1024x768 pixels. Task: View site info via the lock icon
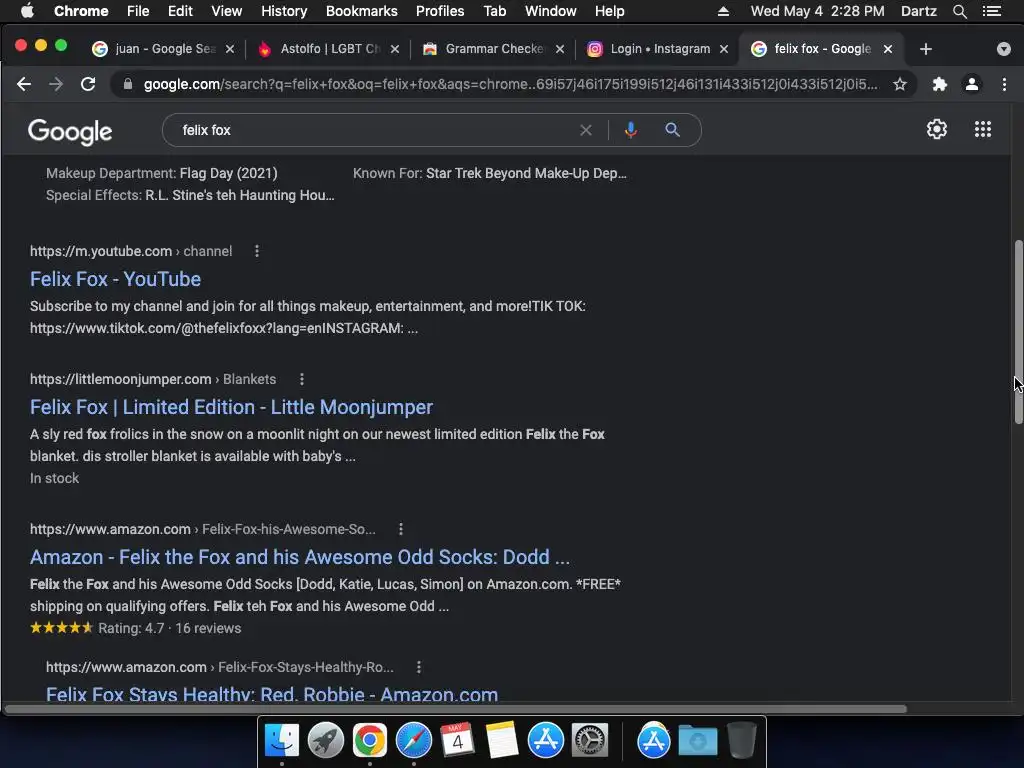tap(128, 84)
